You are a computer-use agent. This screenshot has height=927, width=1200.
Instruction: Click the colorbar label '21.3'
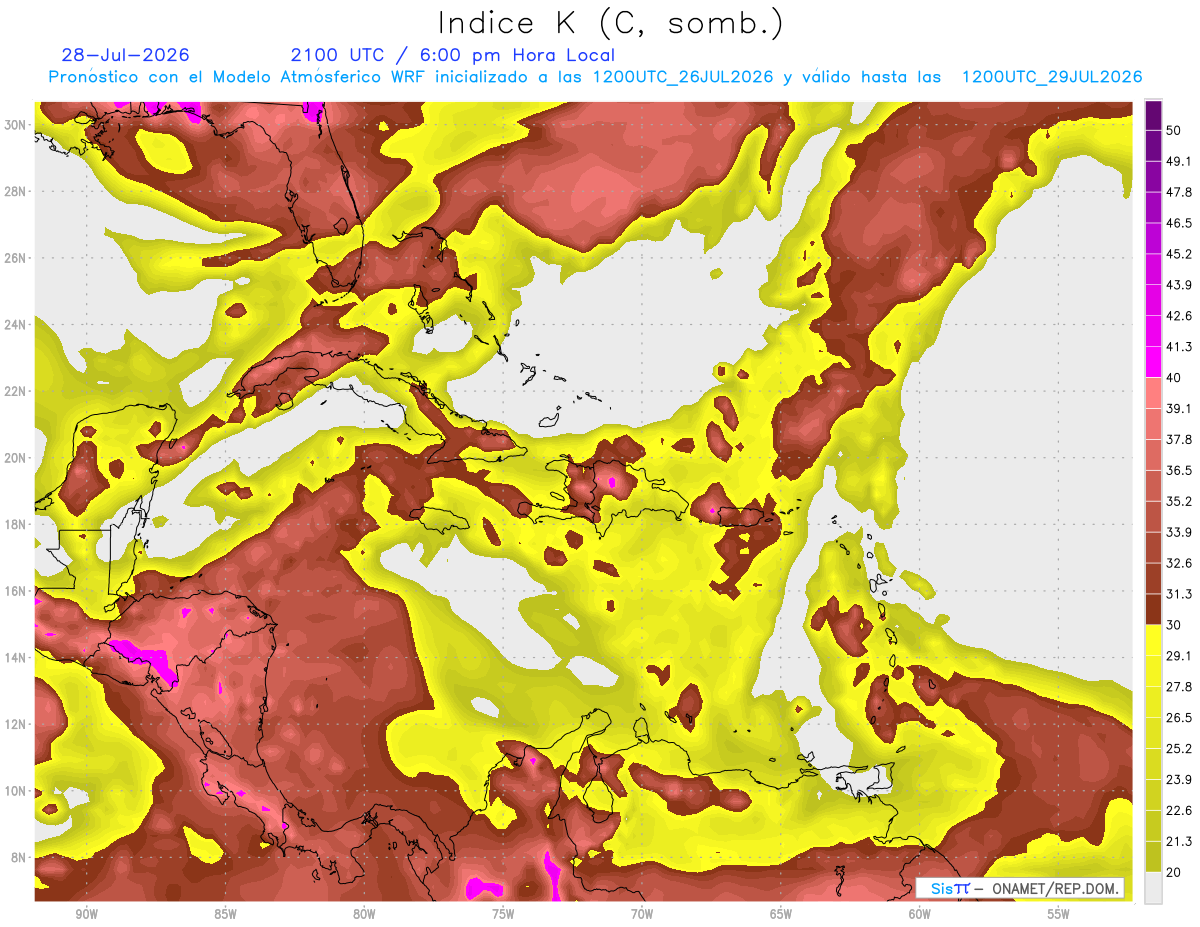(x=1179, y=841)
